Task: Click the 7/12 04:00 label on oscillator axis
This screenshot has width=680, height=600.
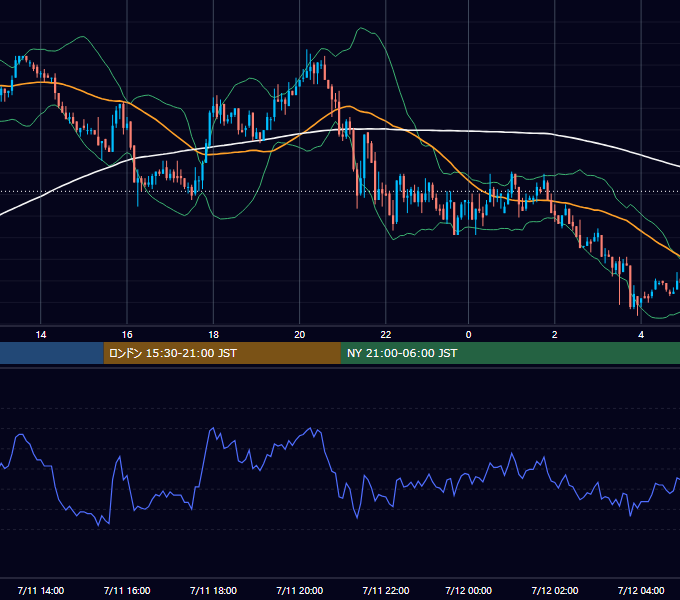Action: 641,590
